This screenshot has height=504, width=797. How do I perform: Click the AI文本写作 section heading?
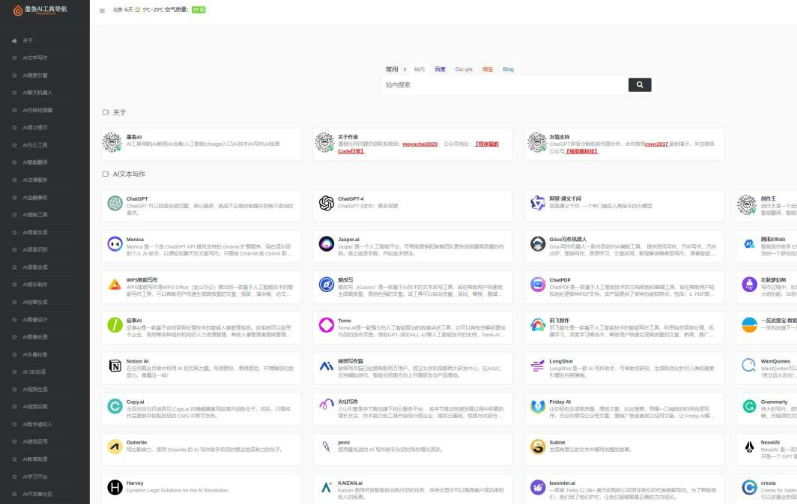pyautogui.click(x=129, y=174)
